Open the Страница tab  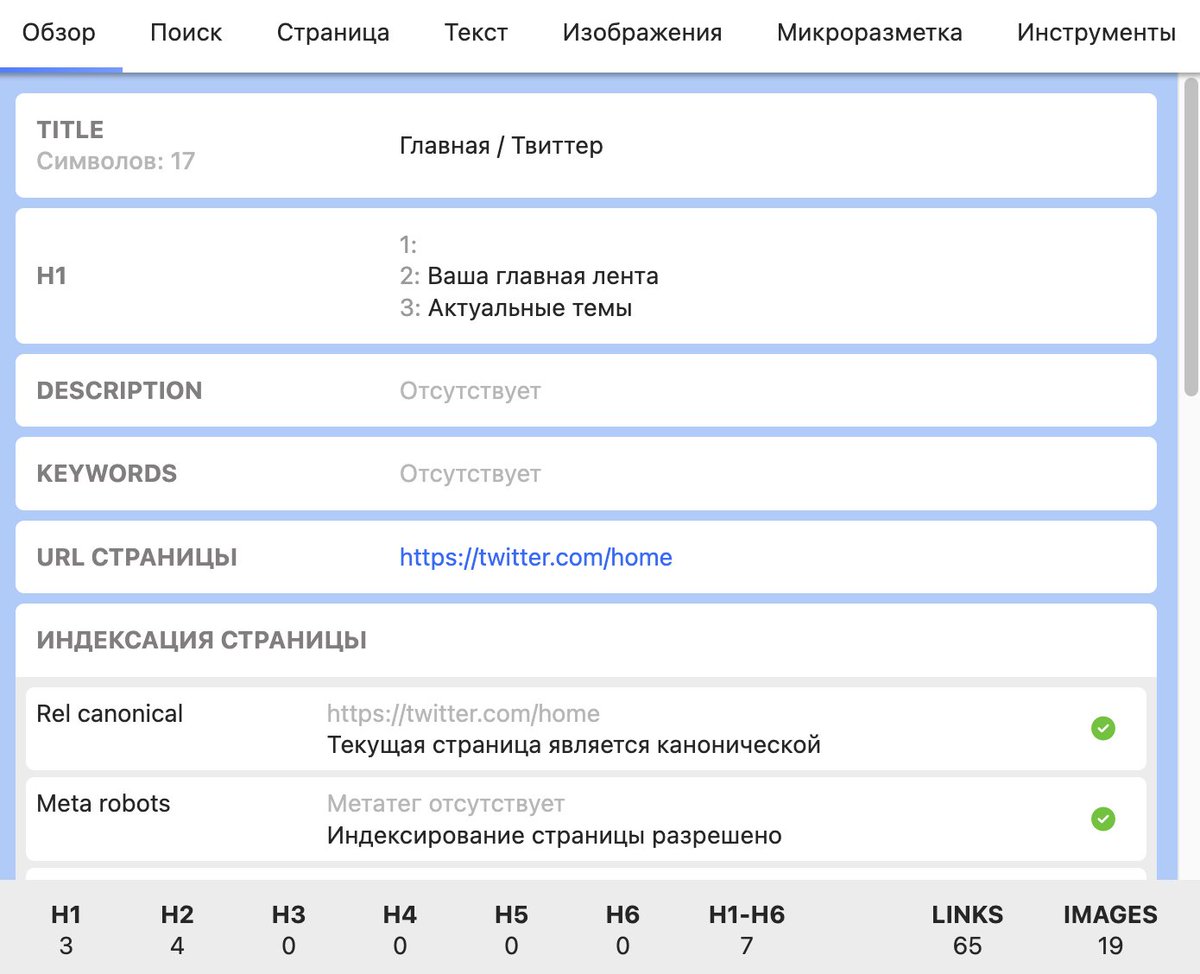point(333,33)
